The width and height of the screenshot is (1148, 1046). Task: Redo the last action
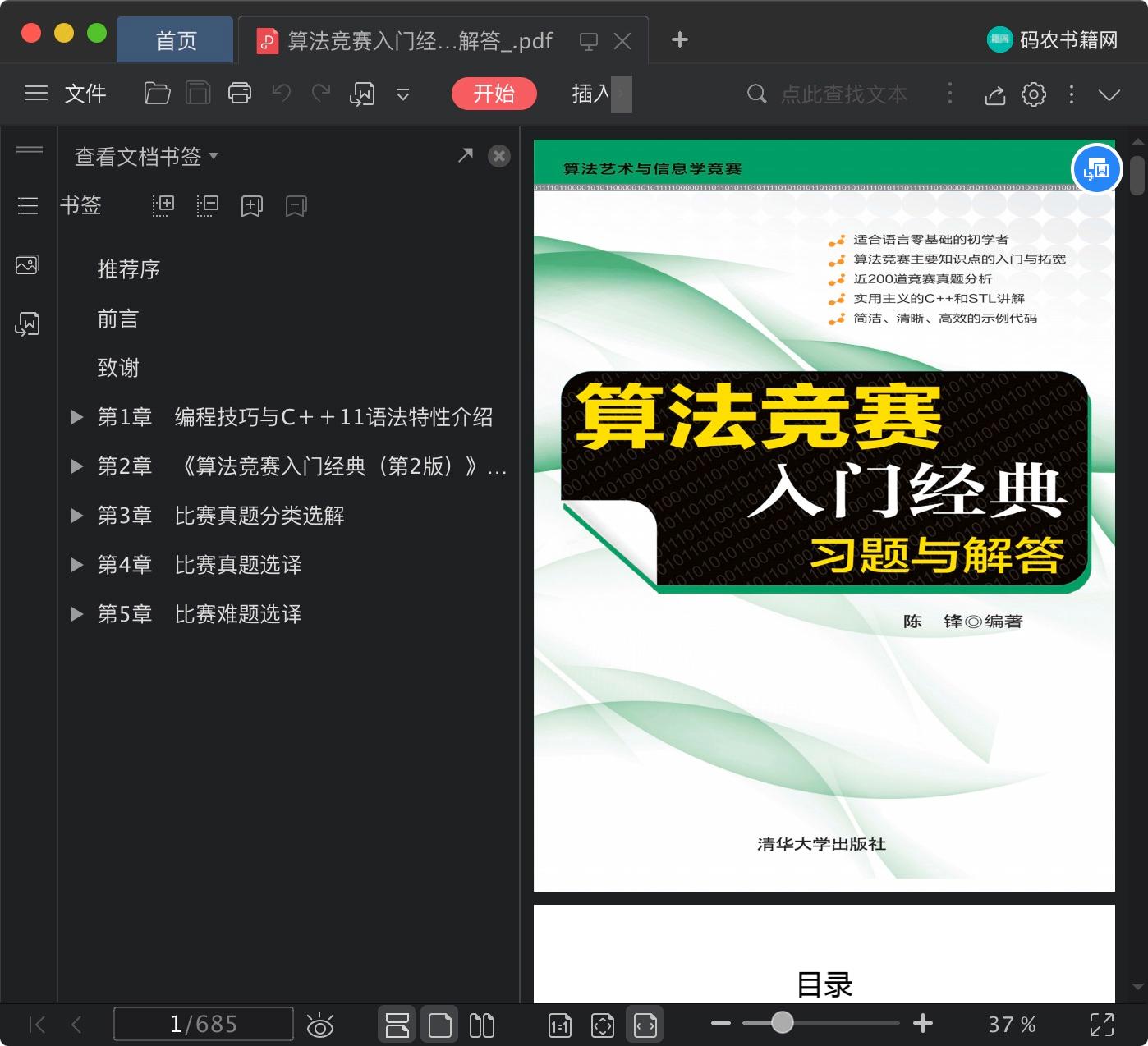coord(321,94)
